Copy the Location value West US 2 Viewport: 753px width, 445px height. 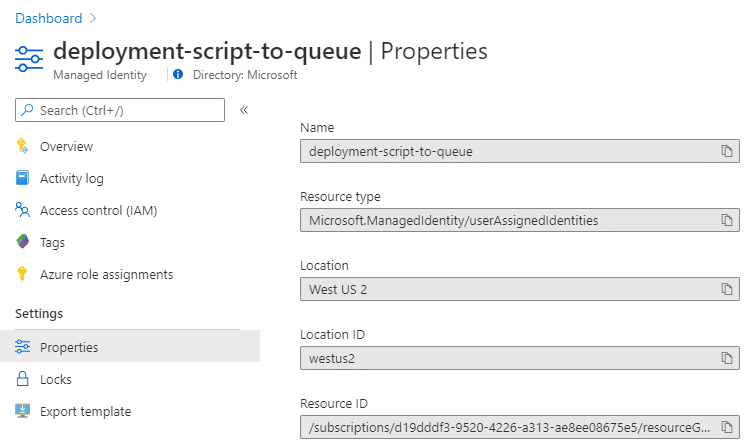[x=727, y=289]
